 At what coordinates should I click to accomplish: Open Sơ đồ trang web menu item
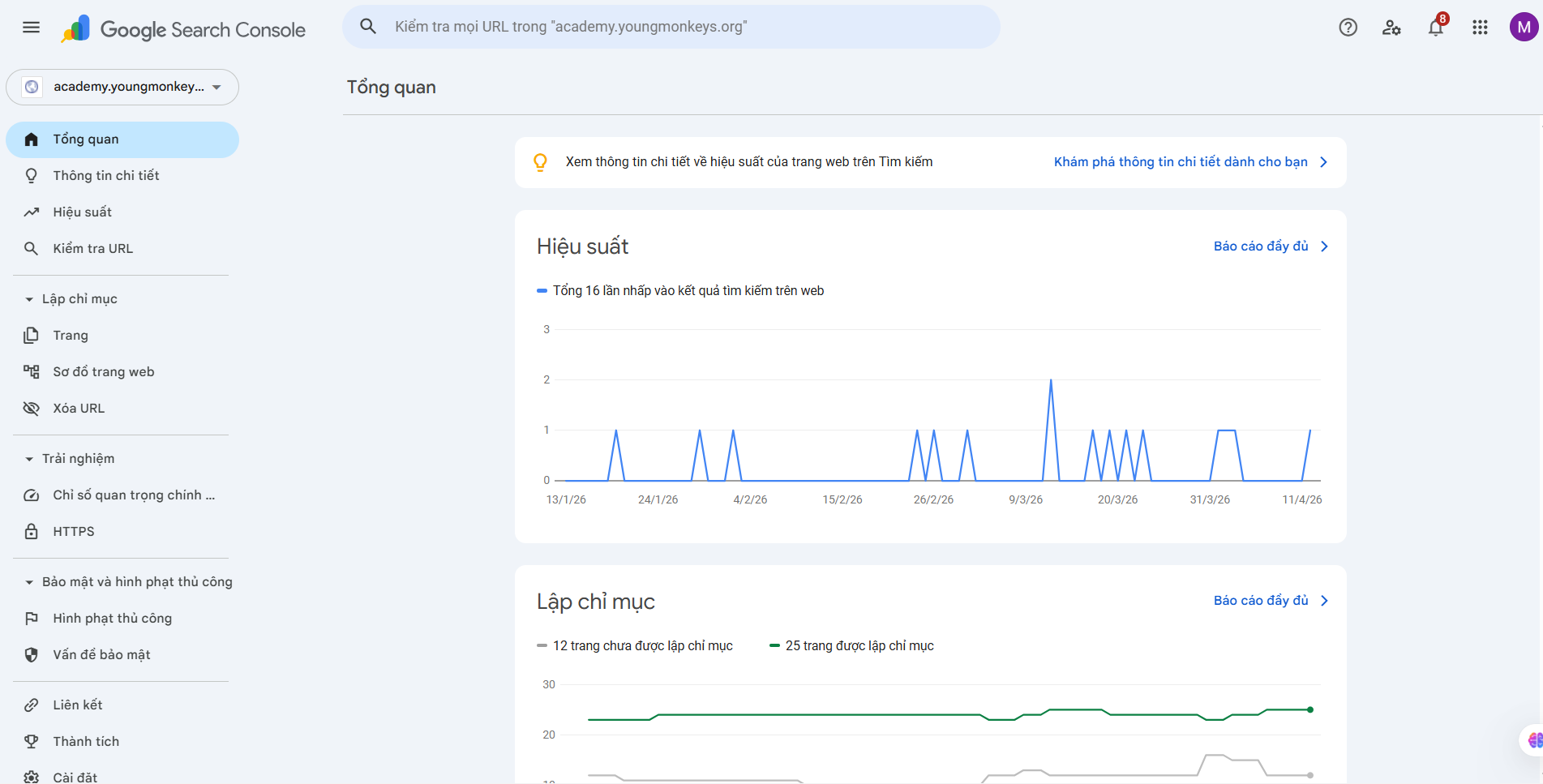(x=103, y=372)
